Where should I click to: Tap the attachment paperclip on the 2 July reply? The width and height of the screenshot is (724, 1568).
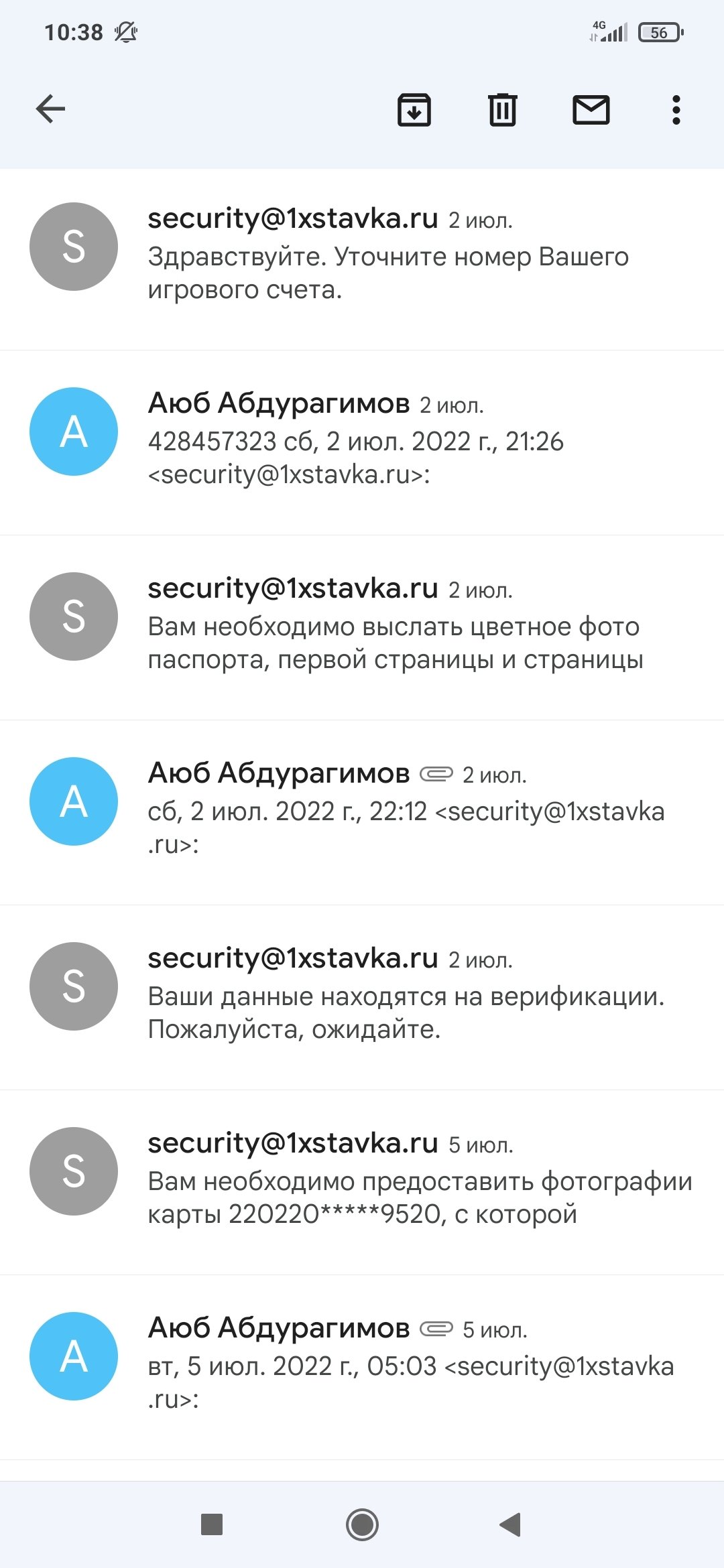[x=436, y=774]
